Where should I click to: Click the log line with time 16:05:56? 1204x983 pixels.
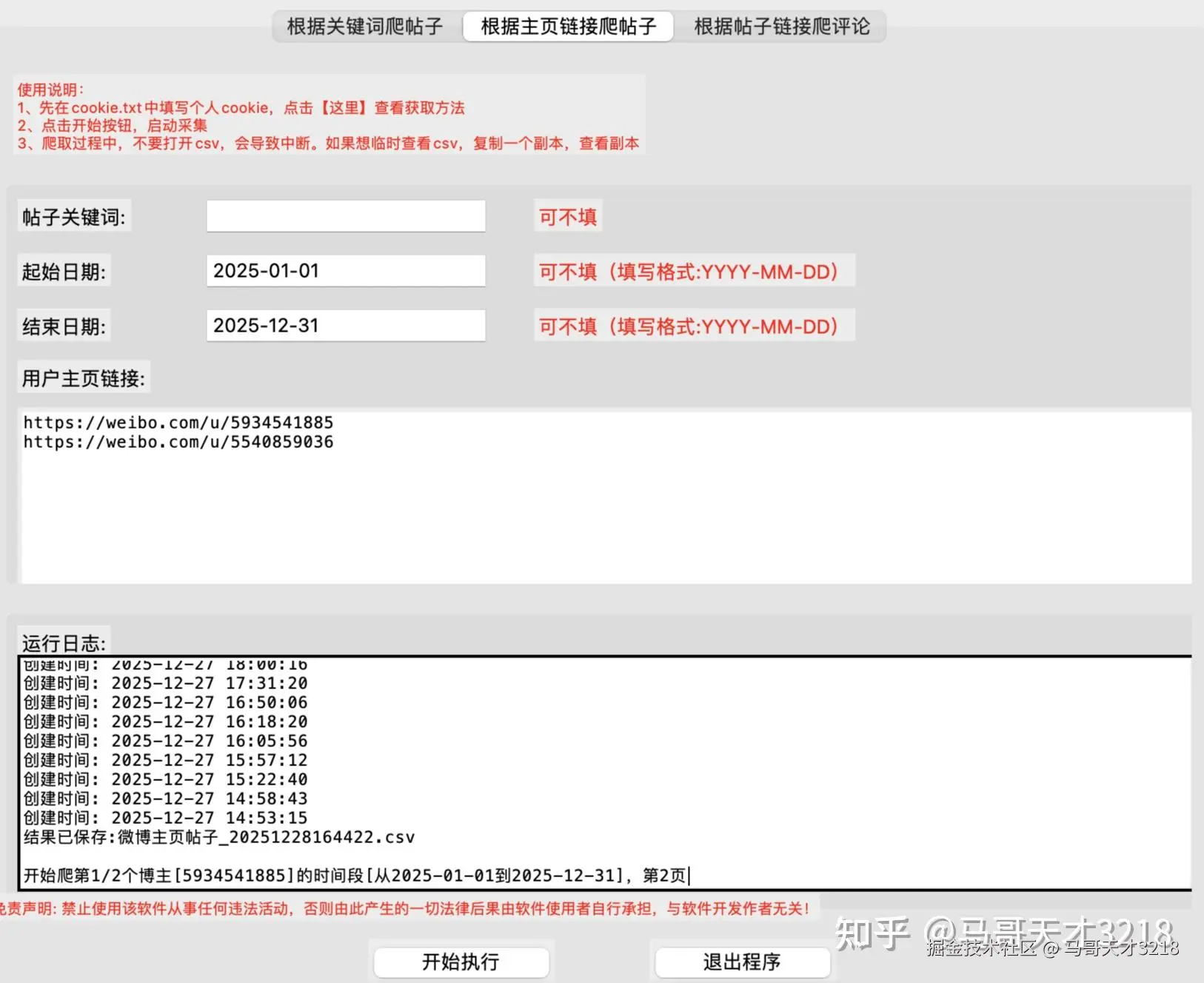click(x=166, y=741)
